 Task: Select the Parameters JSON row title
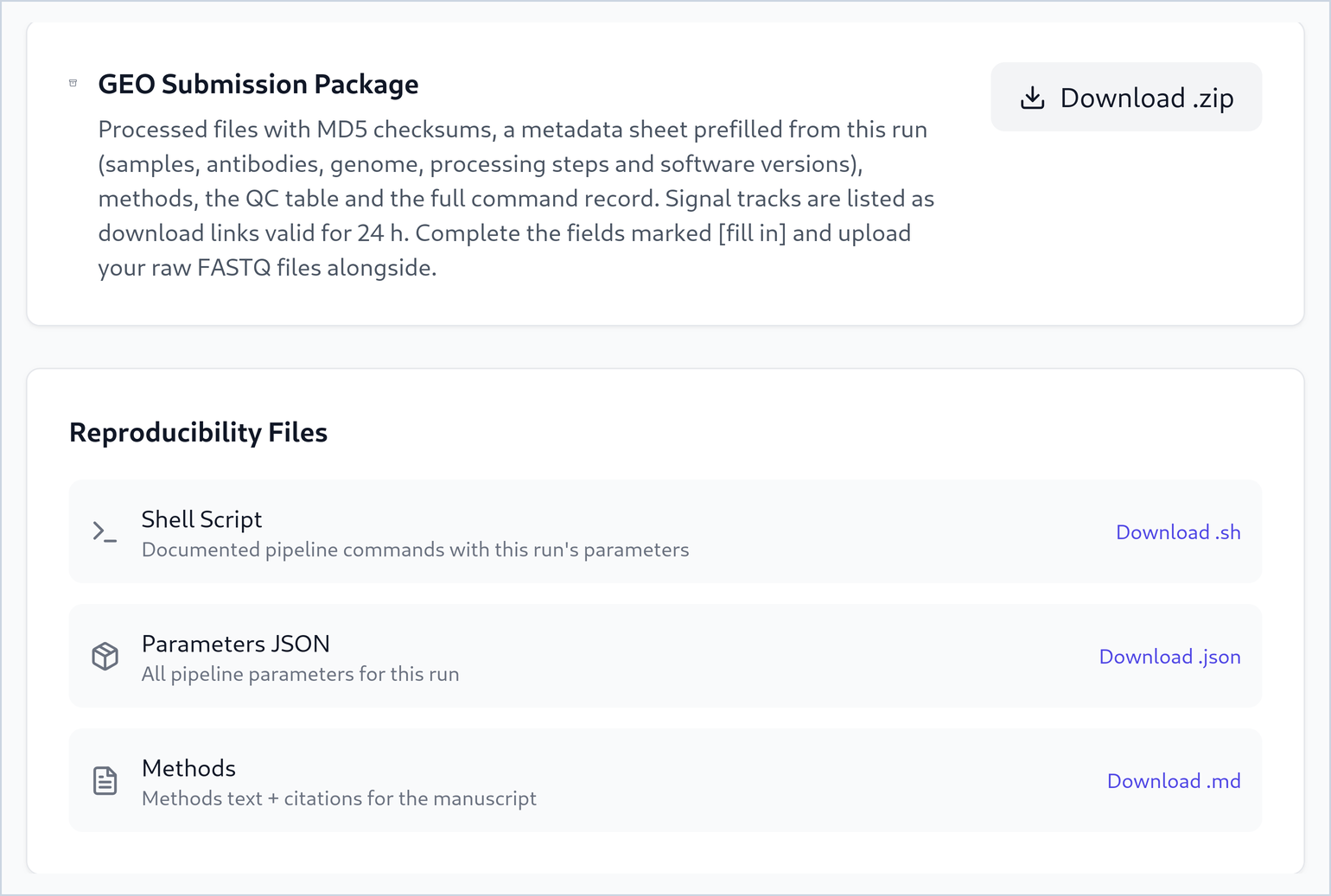236,644
